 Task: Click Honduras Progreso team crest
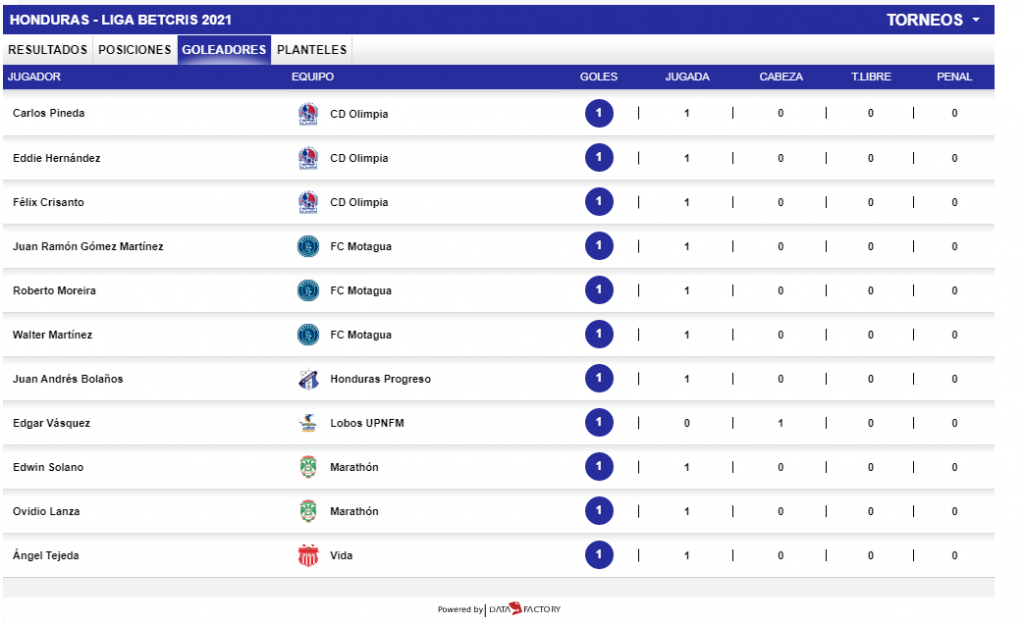tap(308, 379)
